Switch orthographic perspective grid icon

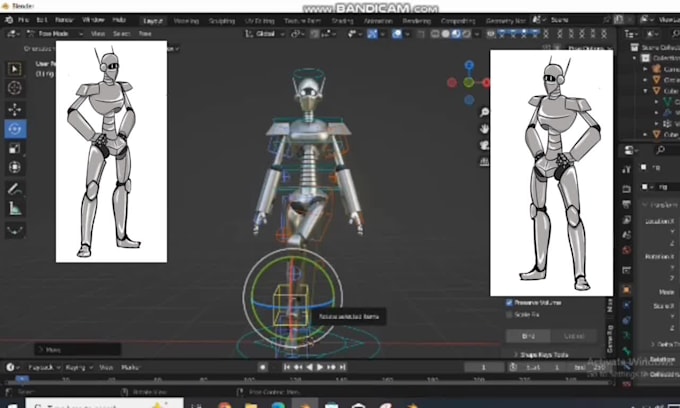coord(484,162)
